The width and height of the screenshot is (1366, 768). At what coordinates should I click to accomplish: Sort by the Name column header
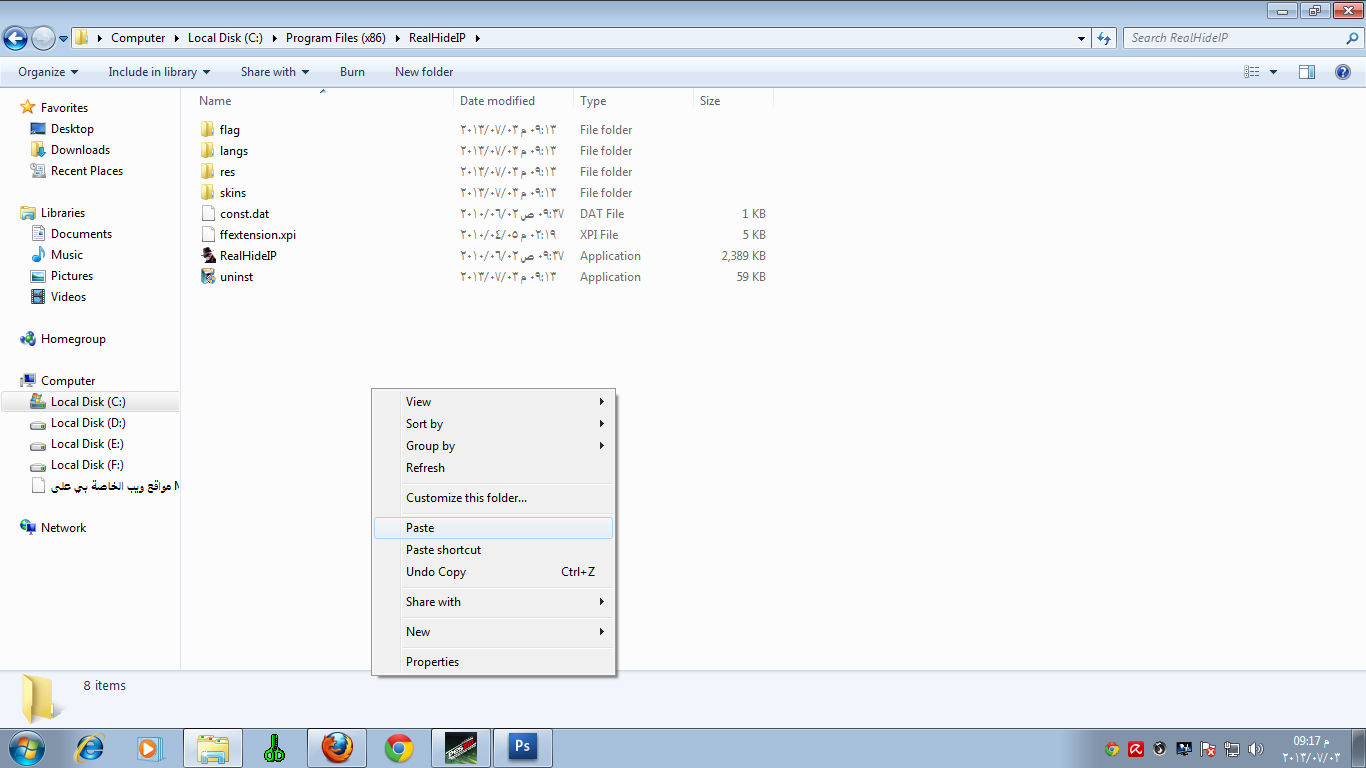[215, 101]
